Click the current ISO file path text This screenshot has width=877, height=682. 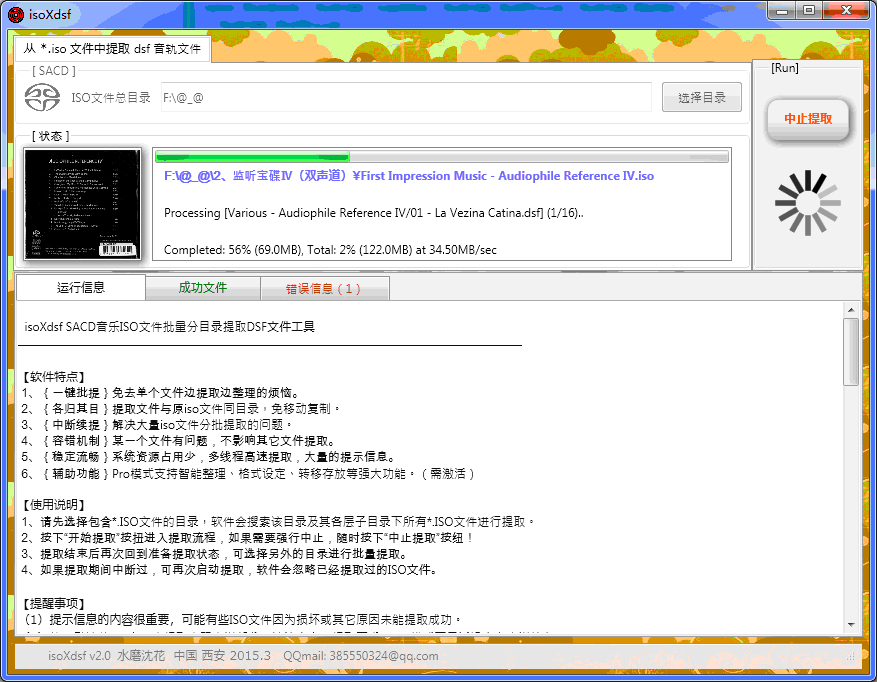point(408,176)
